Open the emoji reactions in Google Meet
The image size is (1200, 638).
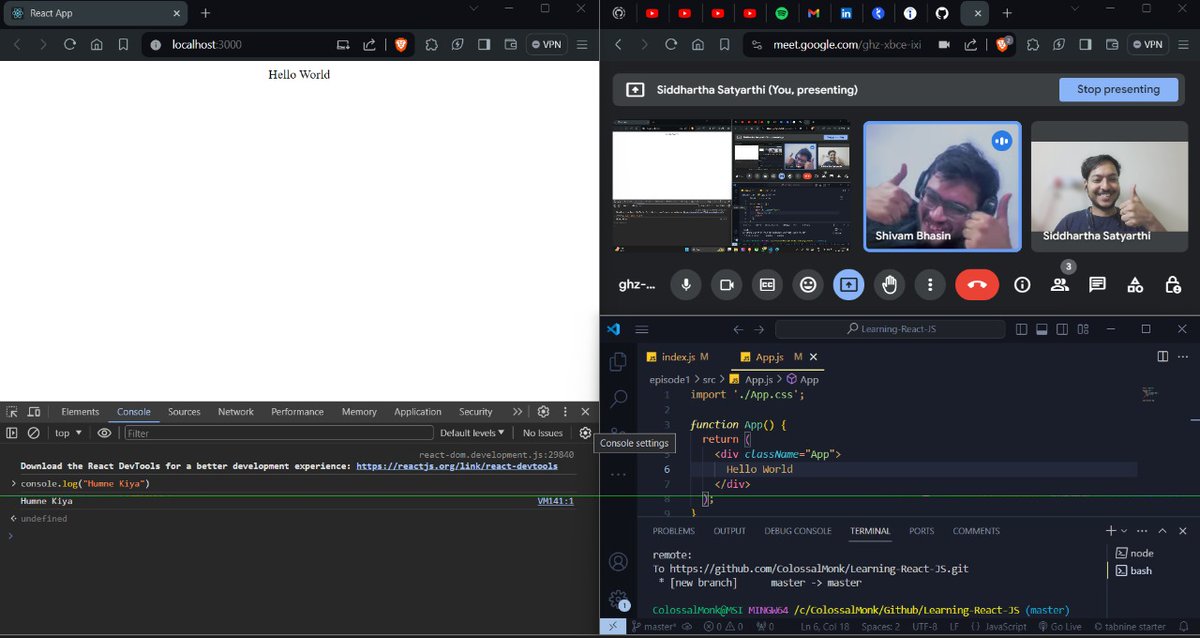point(808,285)
